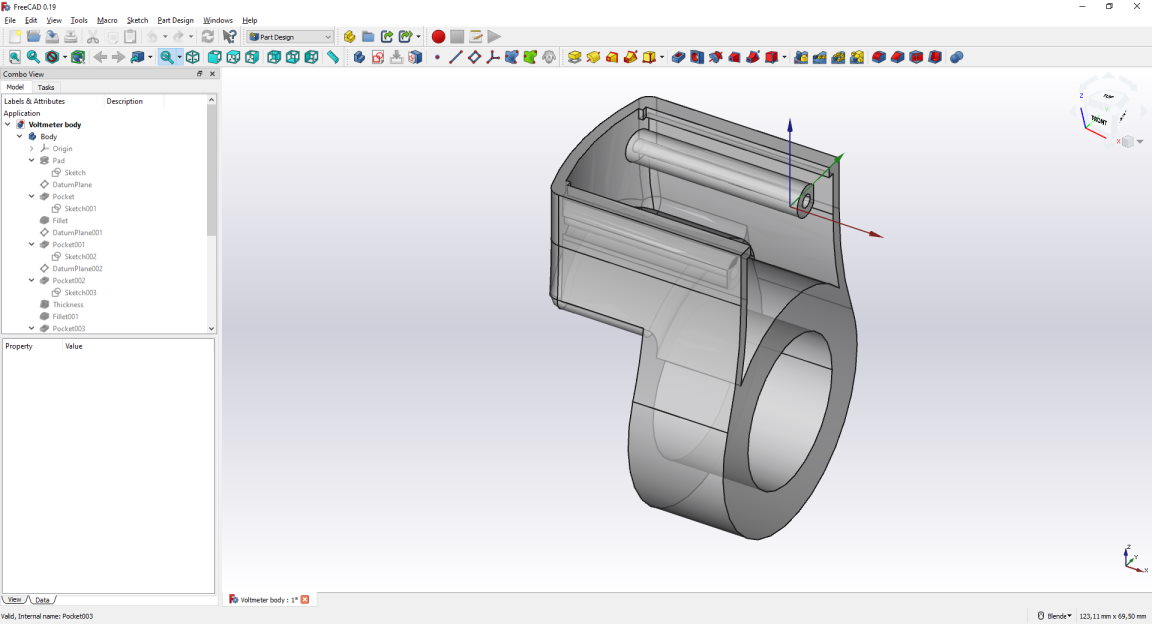Screen dimensions: 1152x624
Task: Click the Refresh recompute icon
Action: tap(208, 37)
